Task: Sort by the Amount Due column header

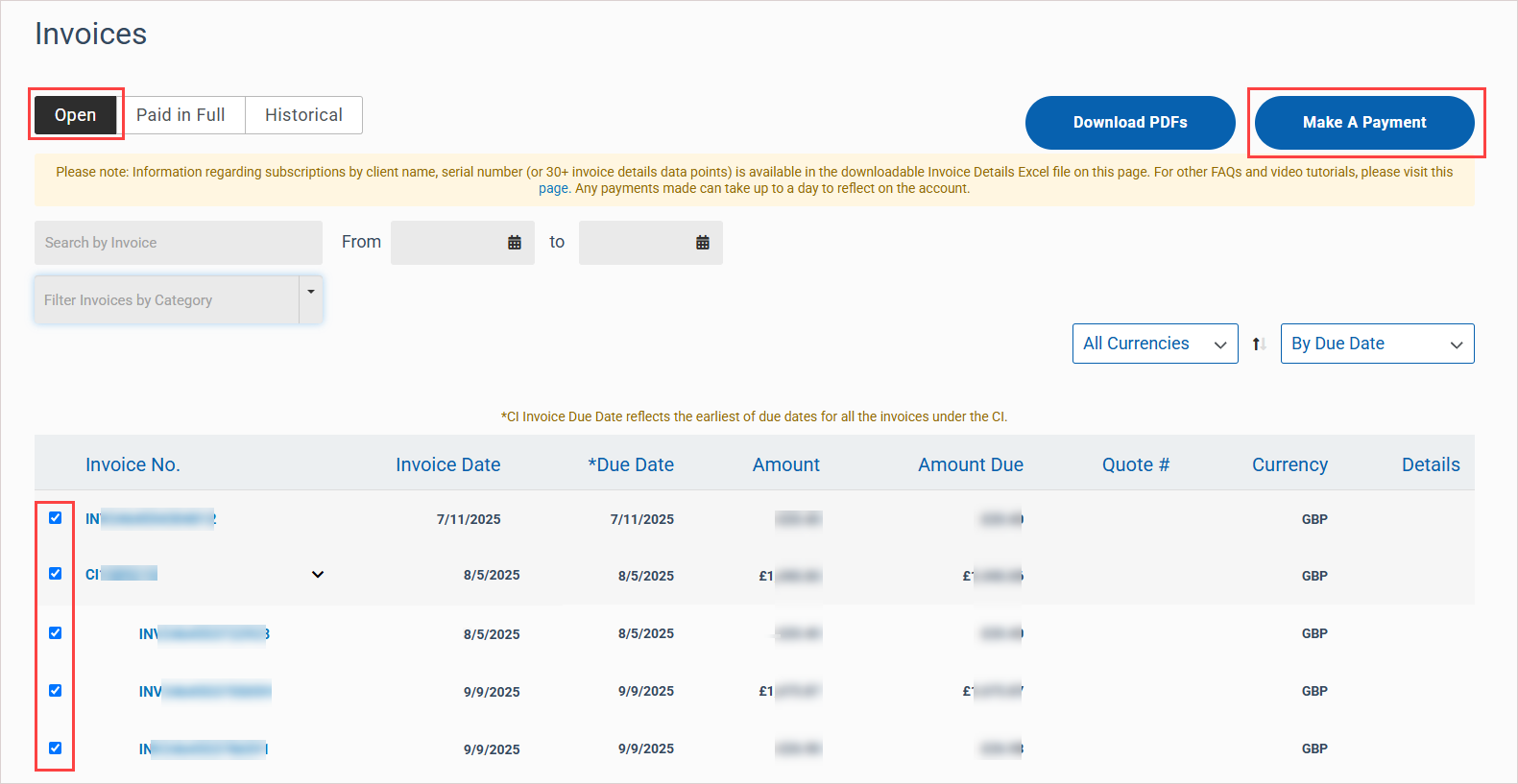Action: point(970,465)
